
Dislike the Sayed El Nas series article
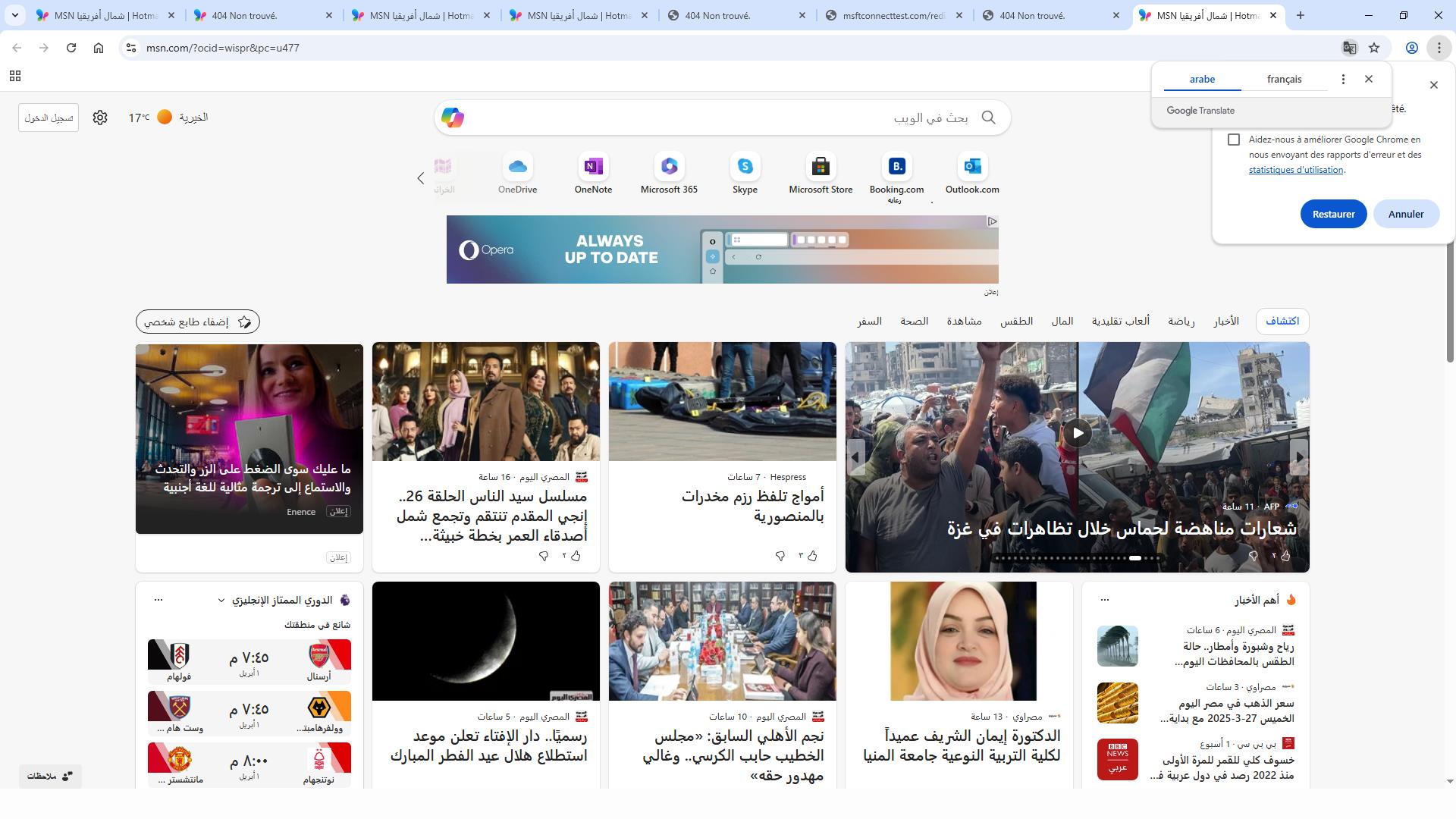tap(544, 556)
